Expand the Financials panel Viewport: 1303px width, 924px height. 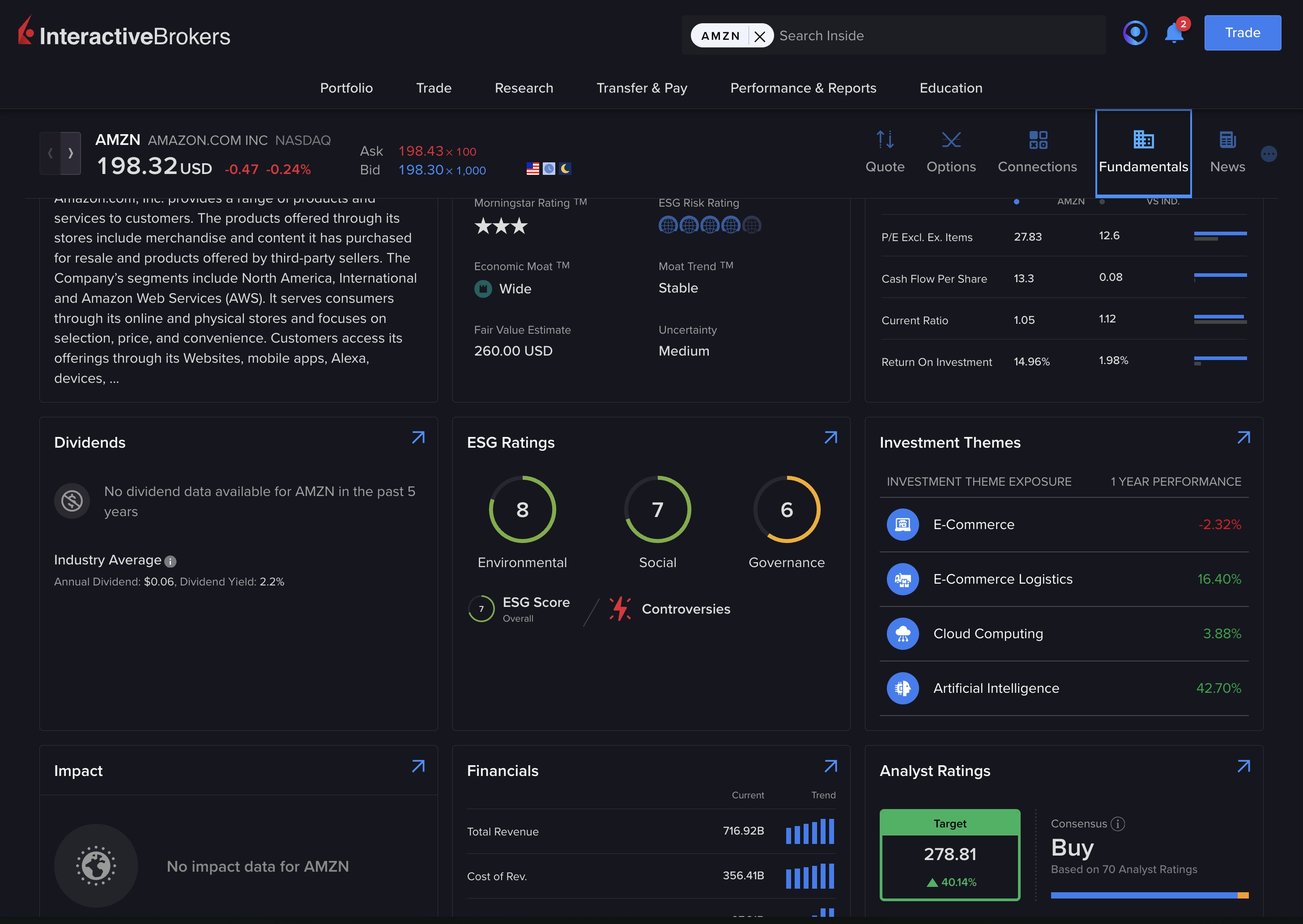coord(830,767)
